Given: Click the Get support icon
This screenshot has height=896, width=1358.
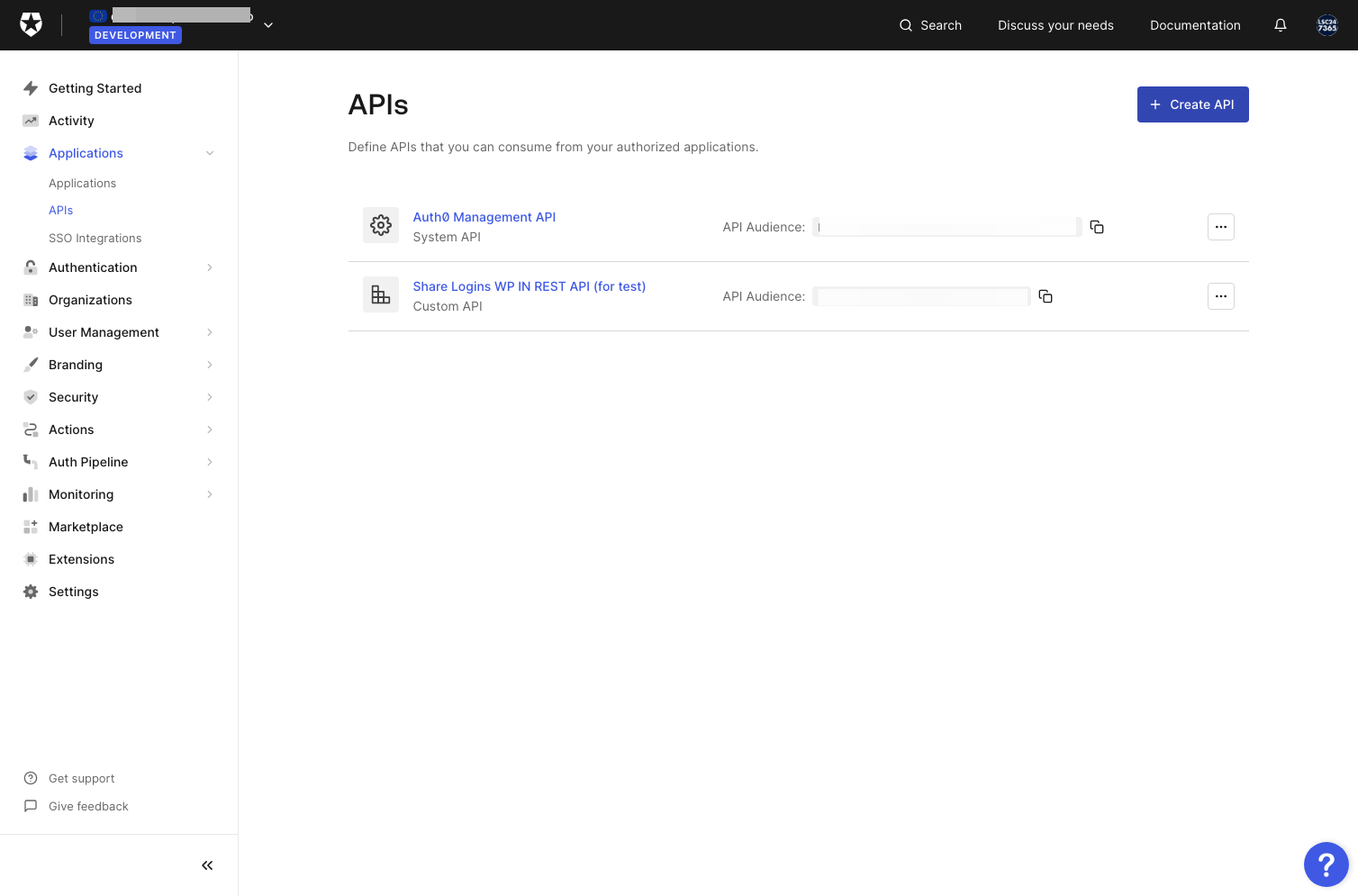Looking at the screenshot, I should [31, 778].
